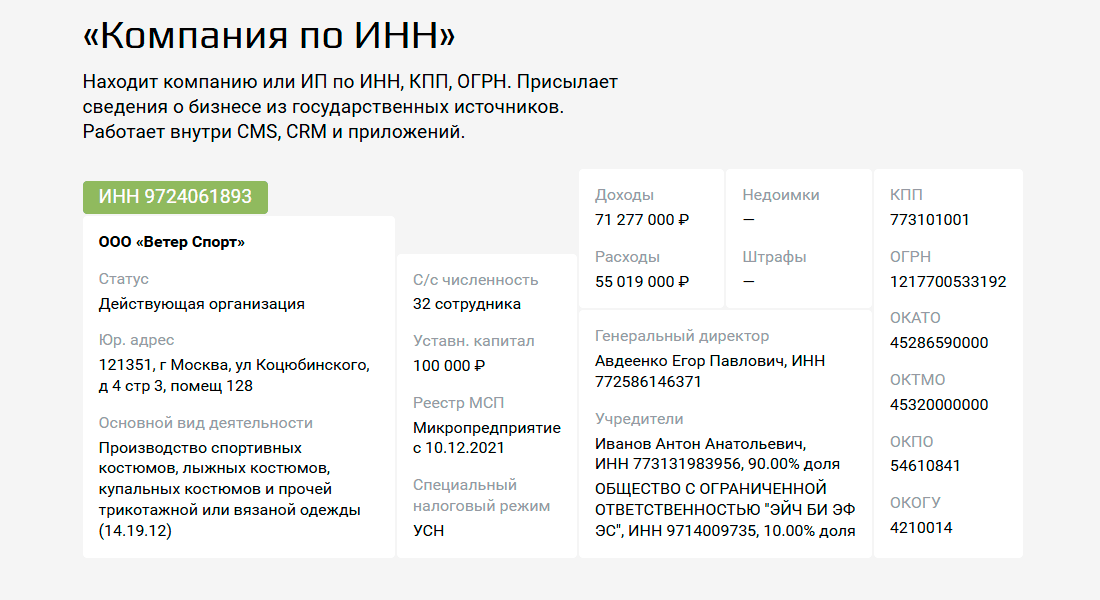Click the ОКАТО label
This screenshot has width=1100, height=600.
pos(915,318)
